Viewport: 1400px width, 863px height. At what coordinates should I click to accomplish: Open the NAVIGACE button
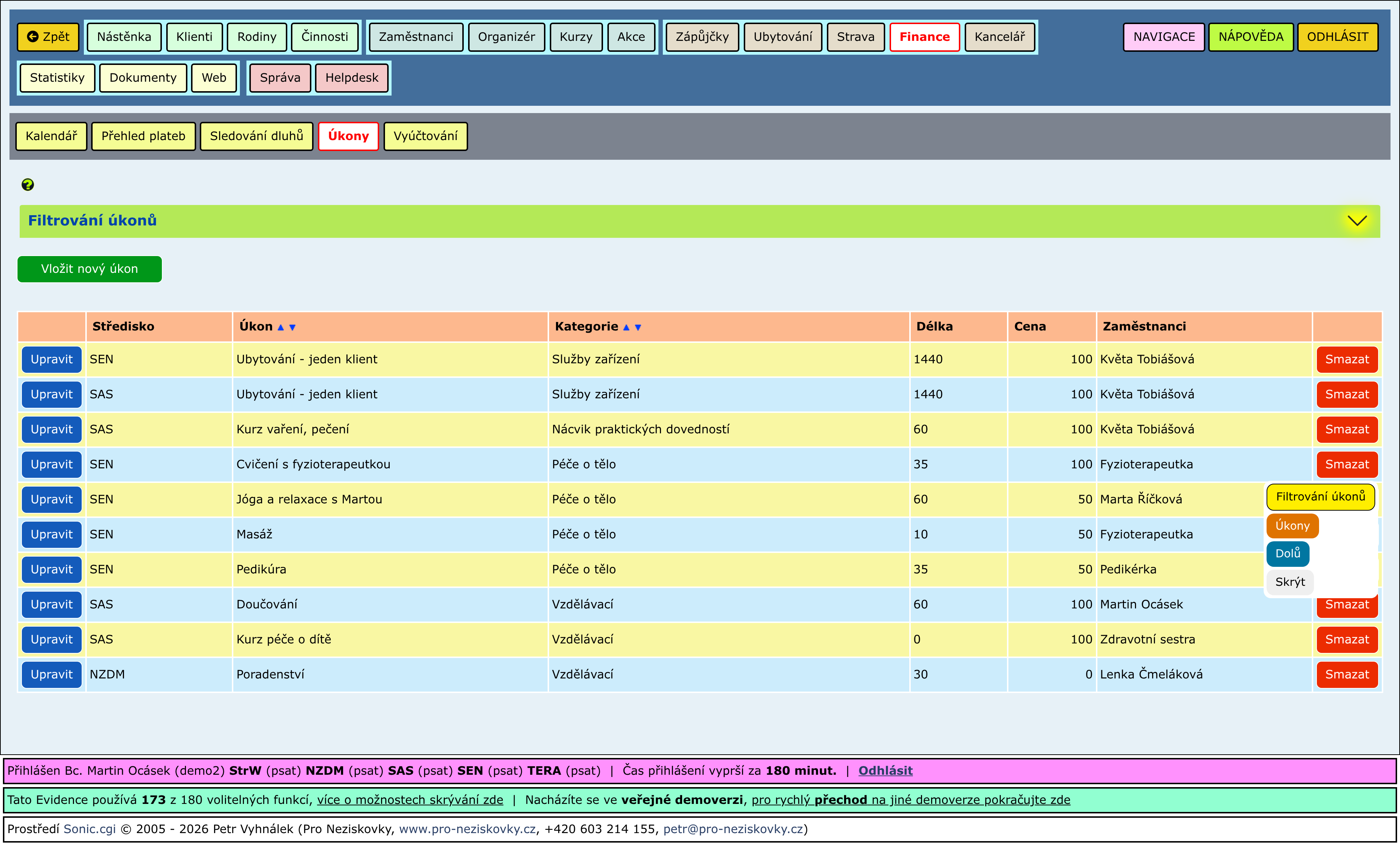pos(1163,37)
